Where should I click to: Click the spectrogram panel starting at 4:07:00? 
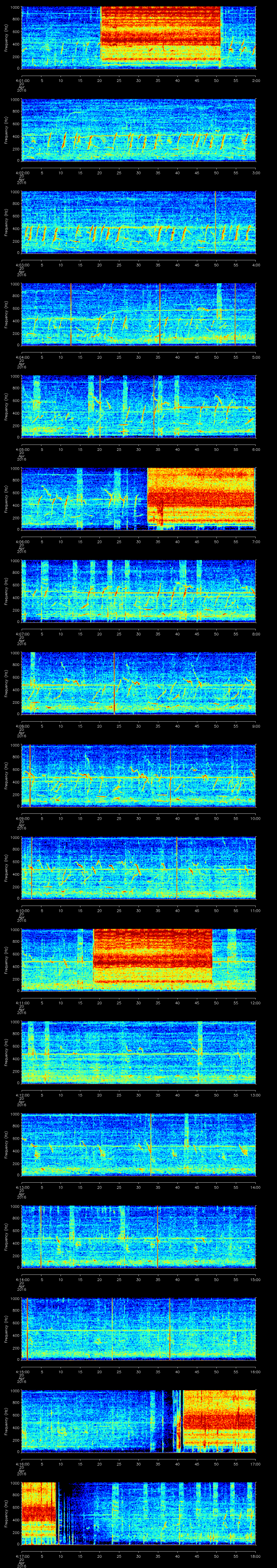pos(139,590)
